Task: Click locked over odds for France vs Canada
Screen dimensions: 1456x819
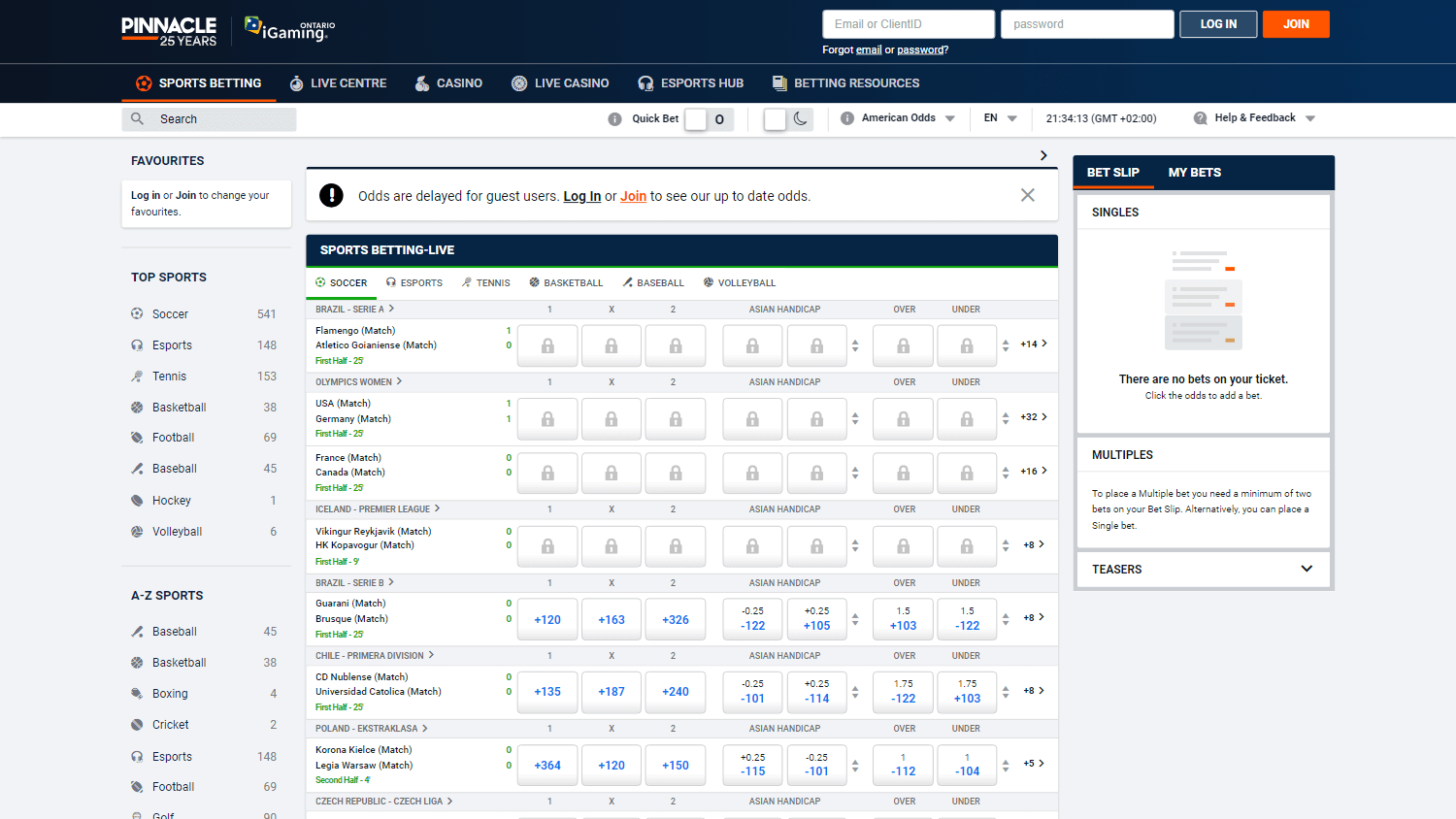Action: click(903, 473)
